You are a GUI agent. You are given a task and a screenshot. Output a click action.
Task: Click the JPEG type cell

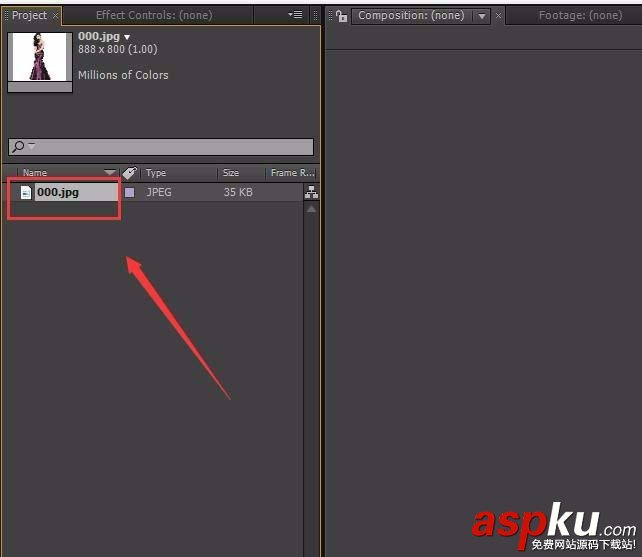pyautogui.click(x=159, y=192)
